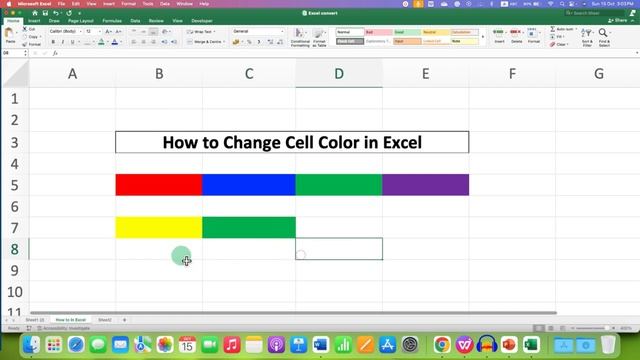
Task: Apply the Good cell style
Action: 407,32
